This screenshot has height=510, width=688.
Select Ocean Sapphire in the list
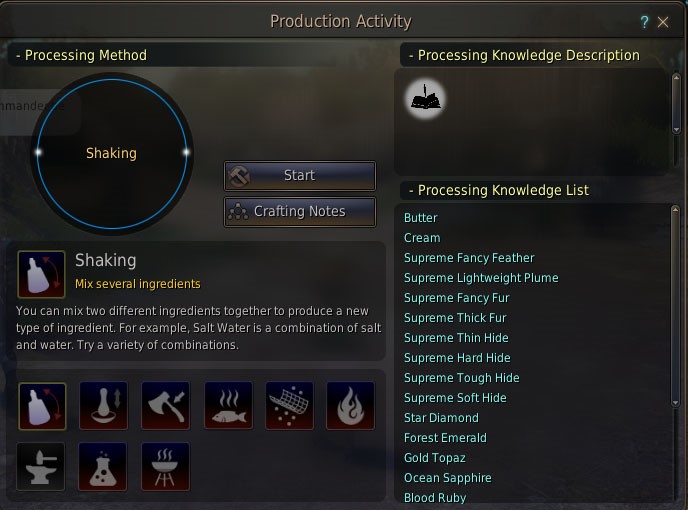click(448, 478)
